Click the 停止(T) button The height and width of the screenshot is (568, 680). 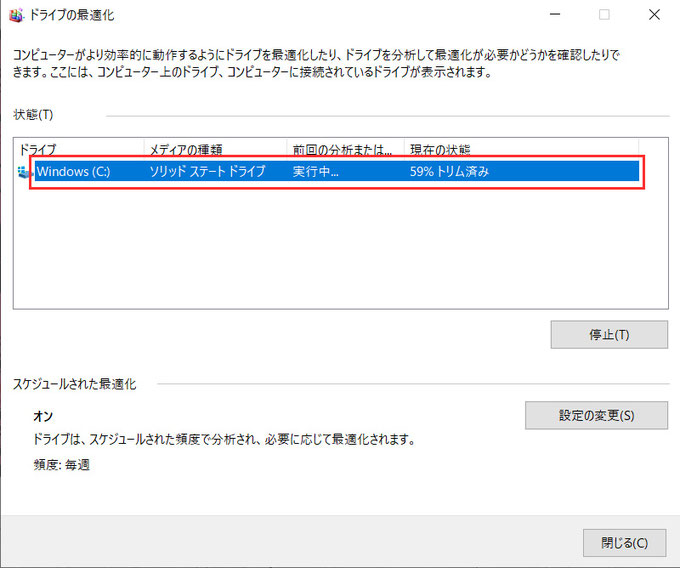coord(609,334)
